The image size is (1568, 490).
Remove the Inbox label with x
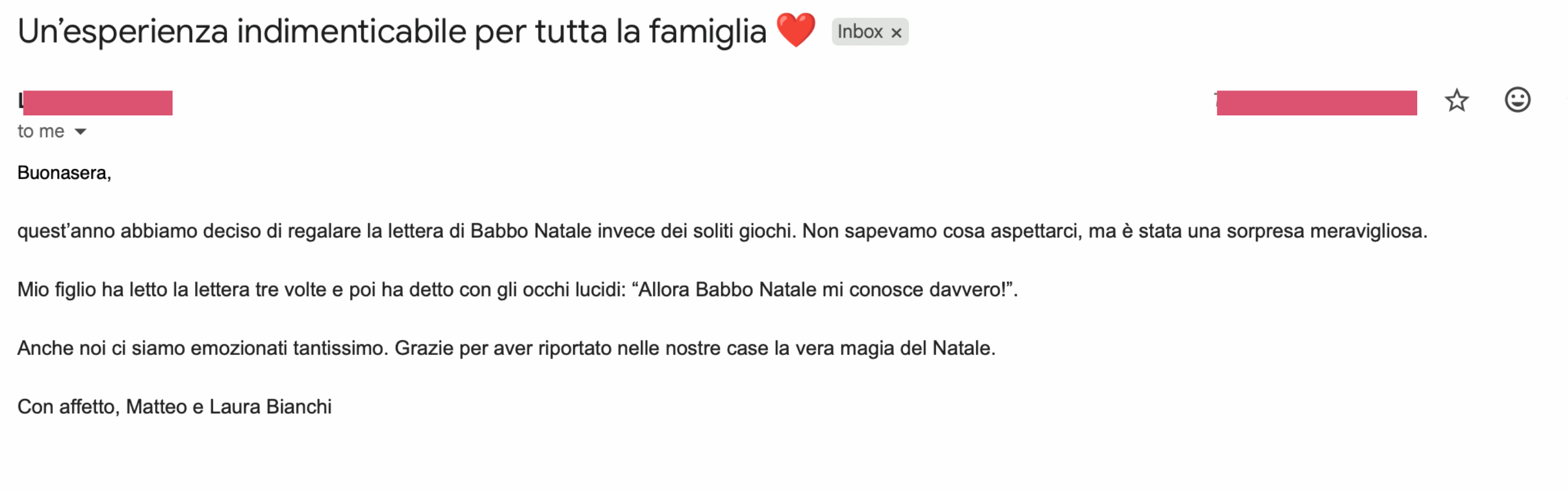pyautogui.click(x=896, y=33)
